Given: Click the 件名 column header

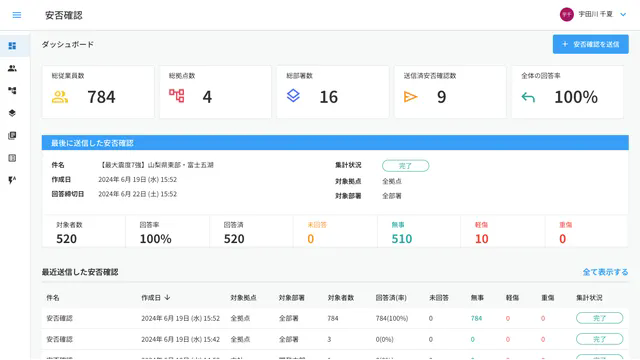Looking at the screenshot, I should tap(53, 298).
